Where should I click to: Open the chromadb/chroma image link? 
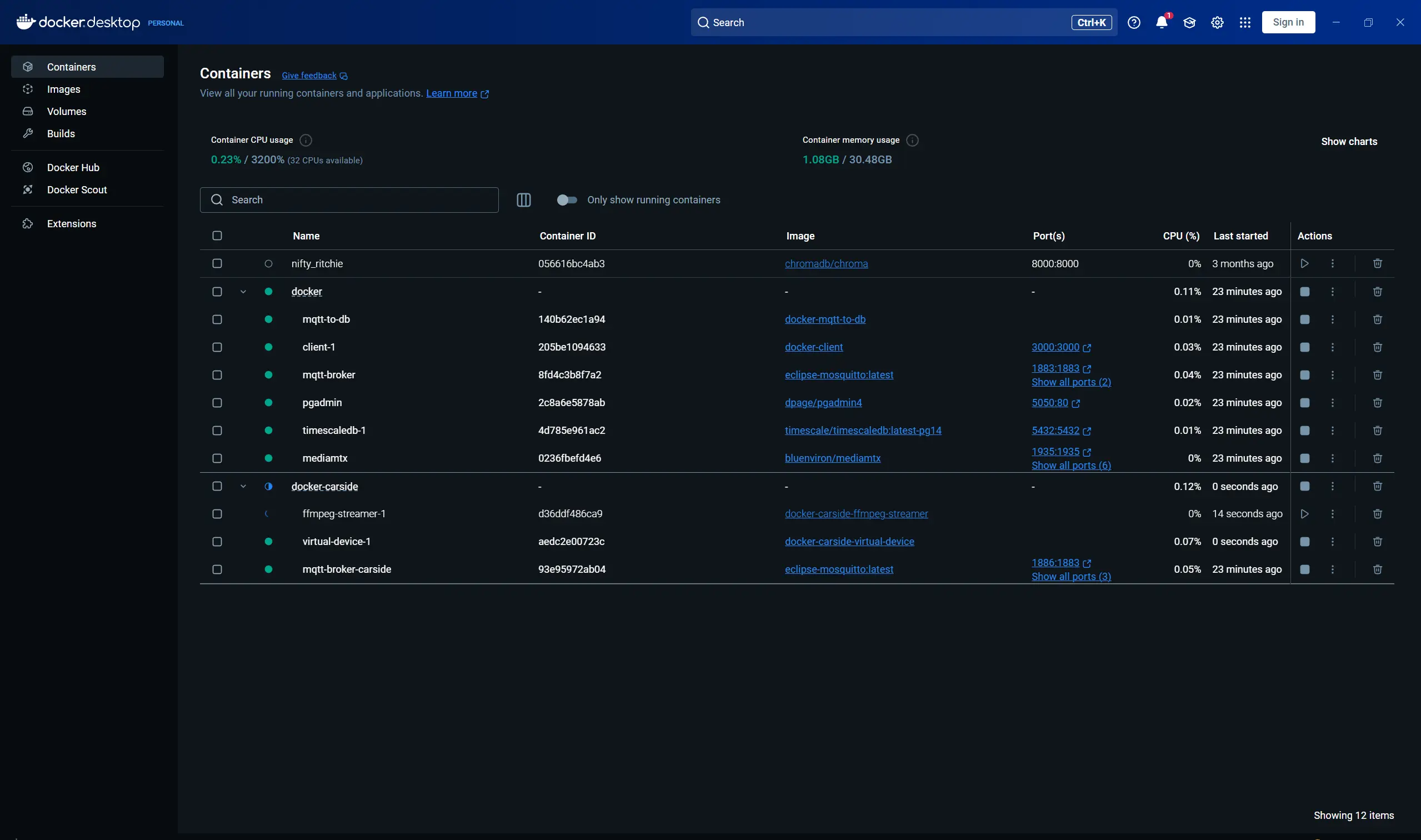(x=825, y=264)
